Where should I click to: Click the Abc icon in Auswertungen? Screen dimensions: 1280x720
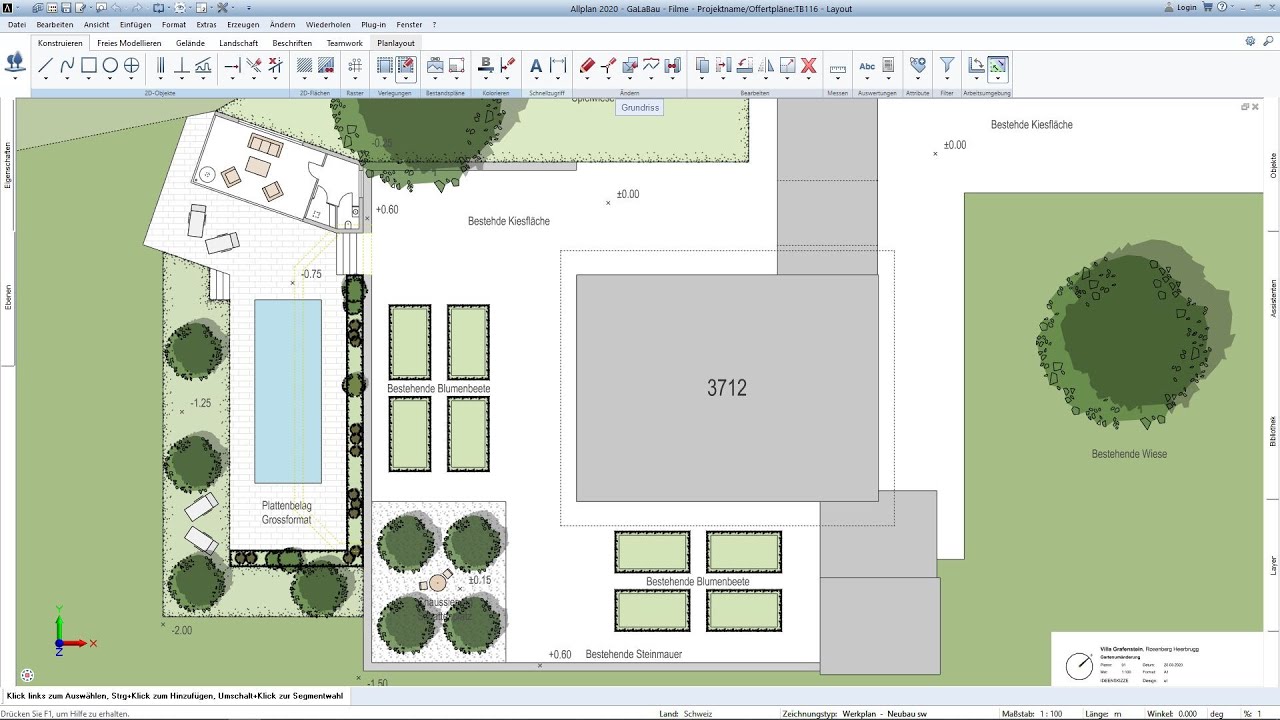click(867, 66)
